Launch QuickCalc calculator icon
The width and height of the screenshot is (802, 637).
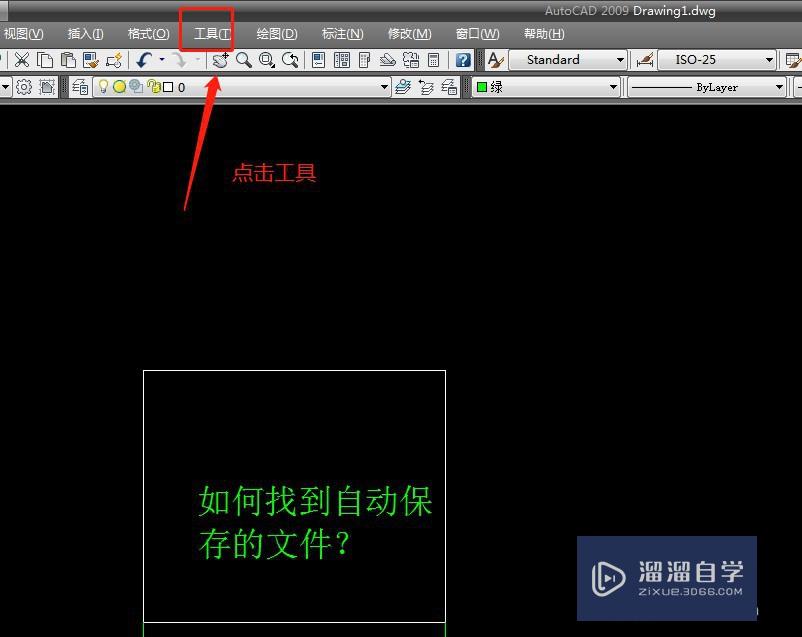point(434,60)
